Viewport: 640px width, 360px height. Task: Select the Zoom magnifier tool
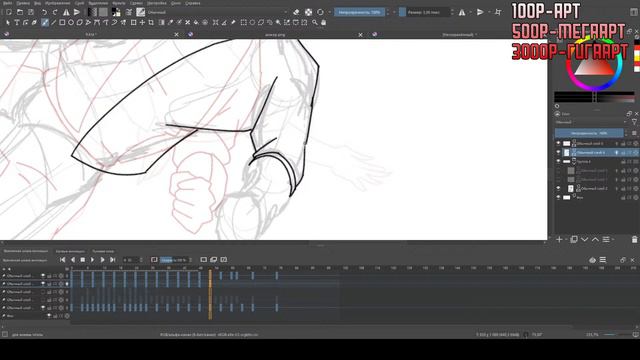(x=315, y=22)
